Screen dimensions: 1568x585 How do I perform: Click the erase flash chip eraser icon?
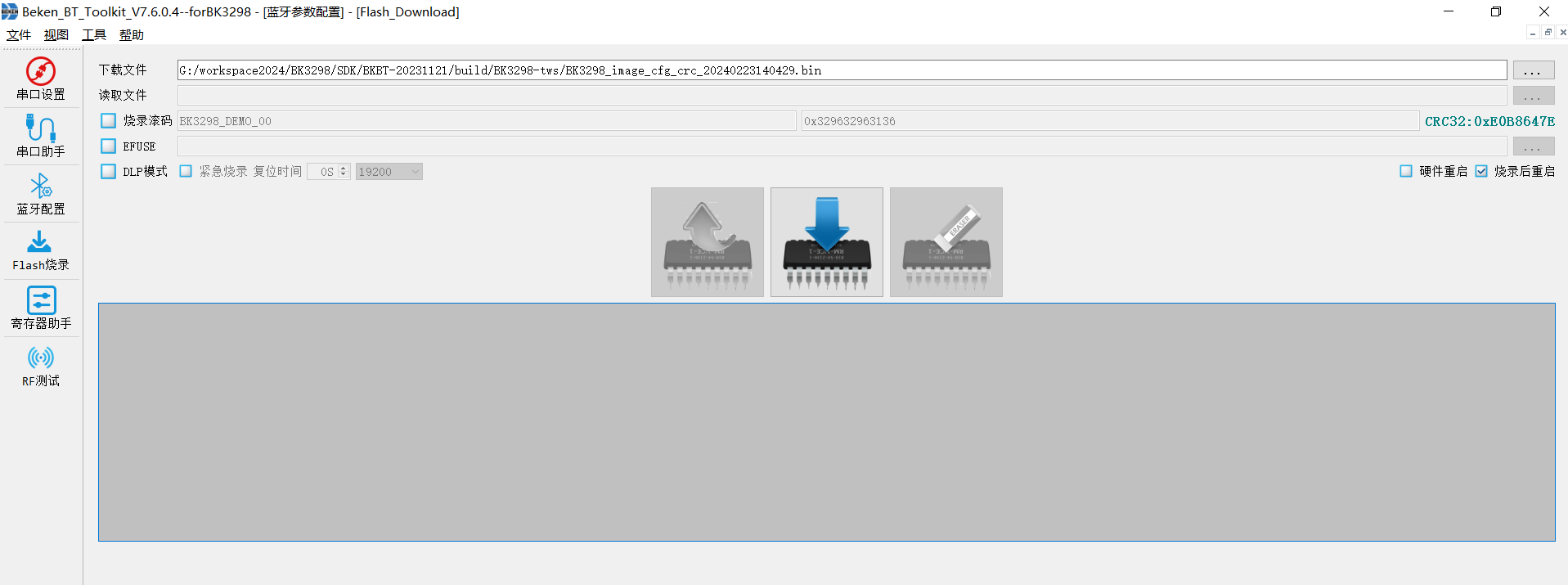(x=946, y=242)
